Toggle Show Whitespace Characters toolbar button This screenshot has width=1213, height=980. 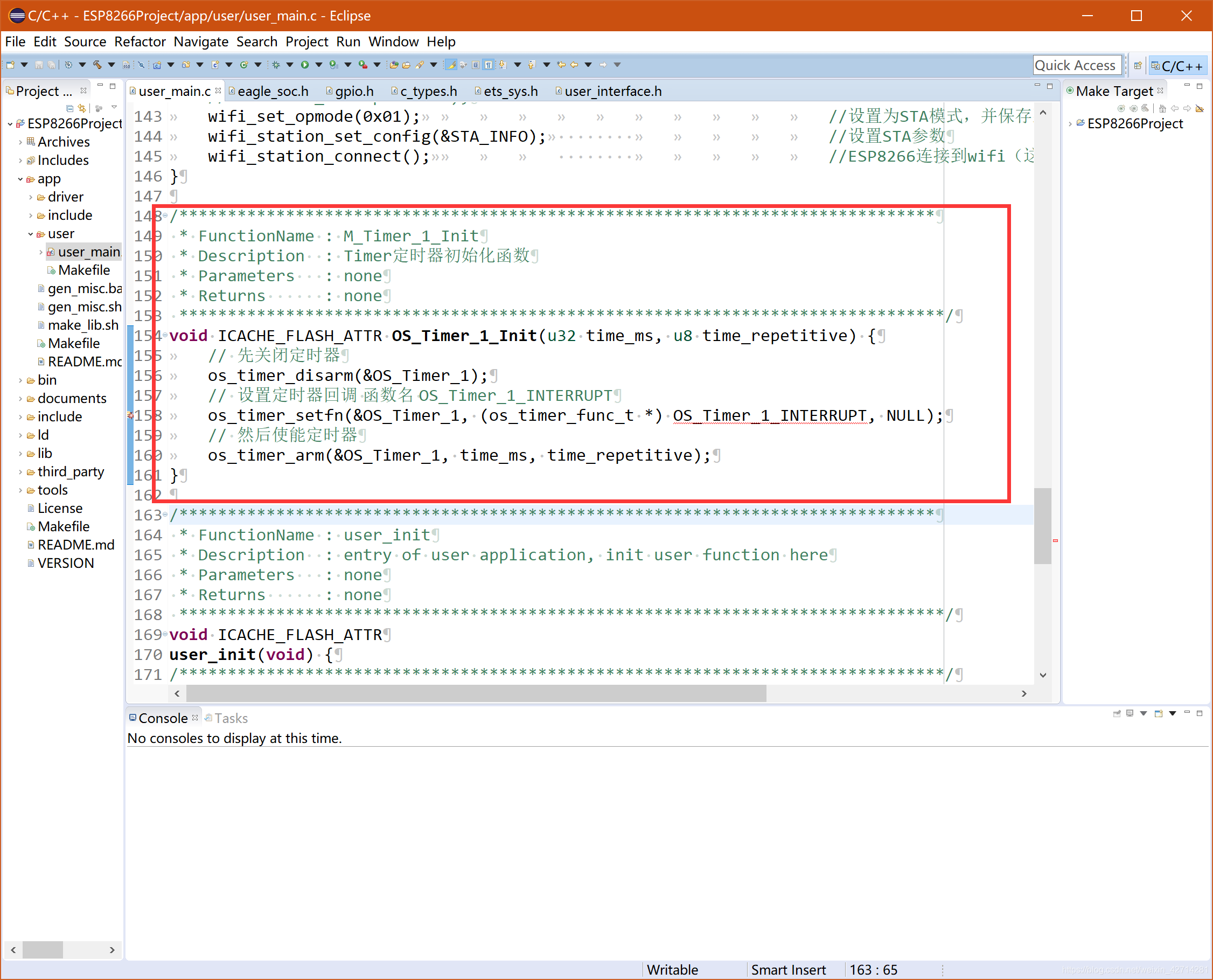click(488, 65)
